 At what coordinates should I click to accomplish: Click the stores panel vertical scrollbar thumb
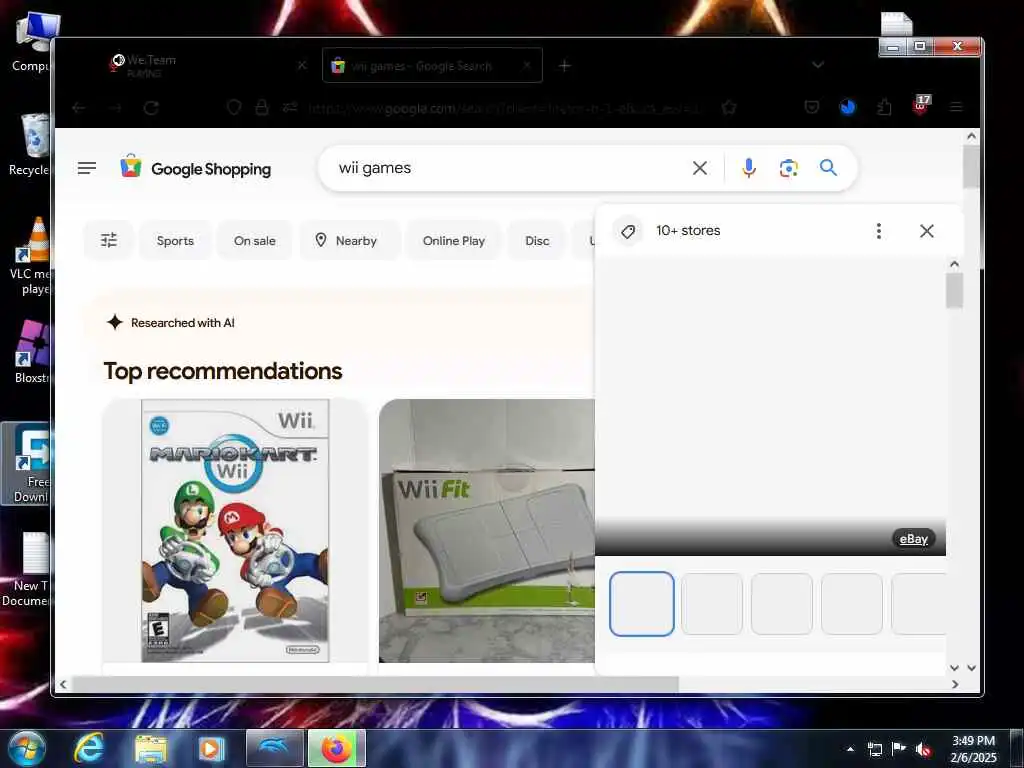(x=954, y=290)
